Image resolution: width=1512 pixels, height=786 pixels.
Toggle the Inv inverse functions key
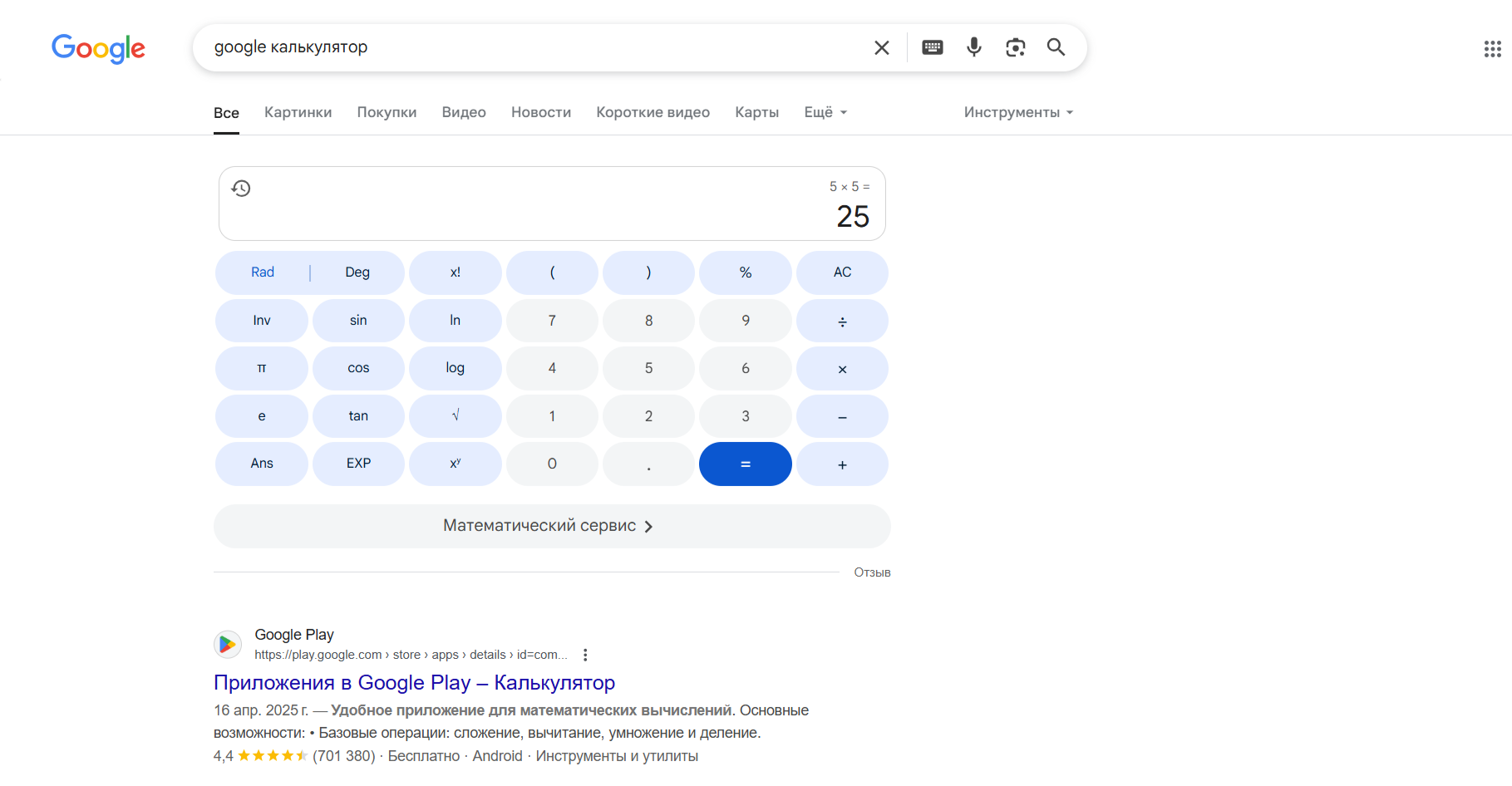point(262,321)
